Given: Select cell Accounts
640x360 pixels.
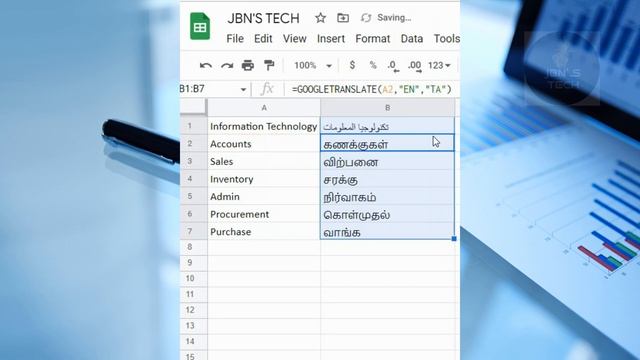Looking at the screenshot, I should [x=264, y=144].
